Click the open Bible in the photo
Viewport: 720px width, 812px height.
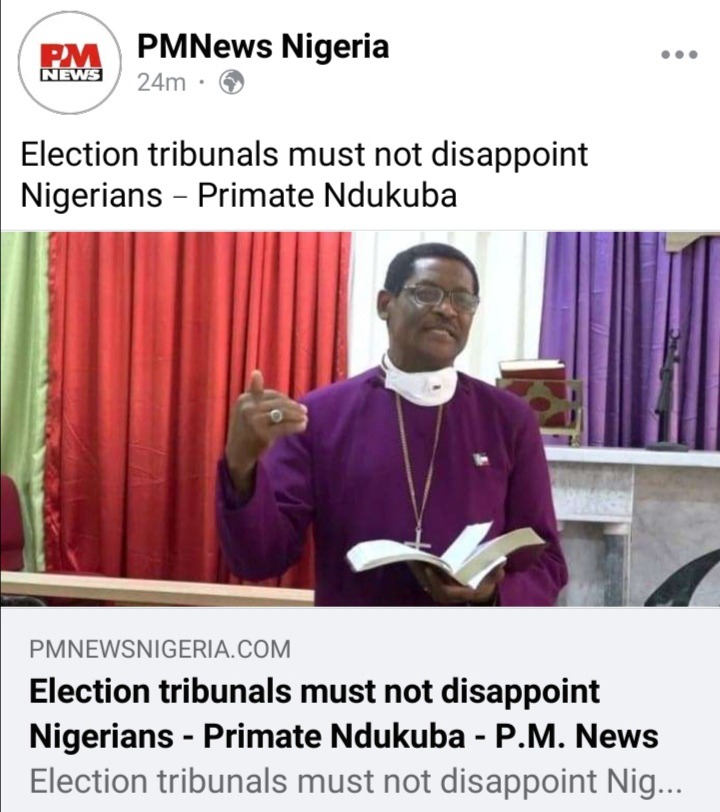pos(445,554)
